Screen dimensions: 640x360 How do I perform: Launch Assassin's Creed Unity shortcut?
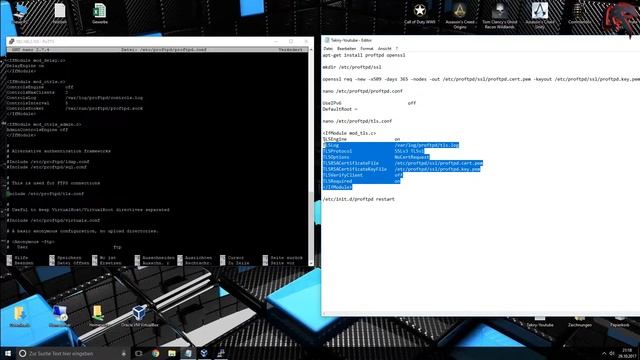[540, 16]
